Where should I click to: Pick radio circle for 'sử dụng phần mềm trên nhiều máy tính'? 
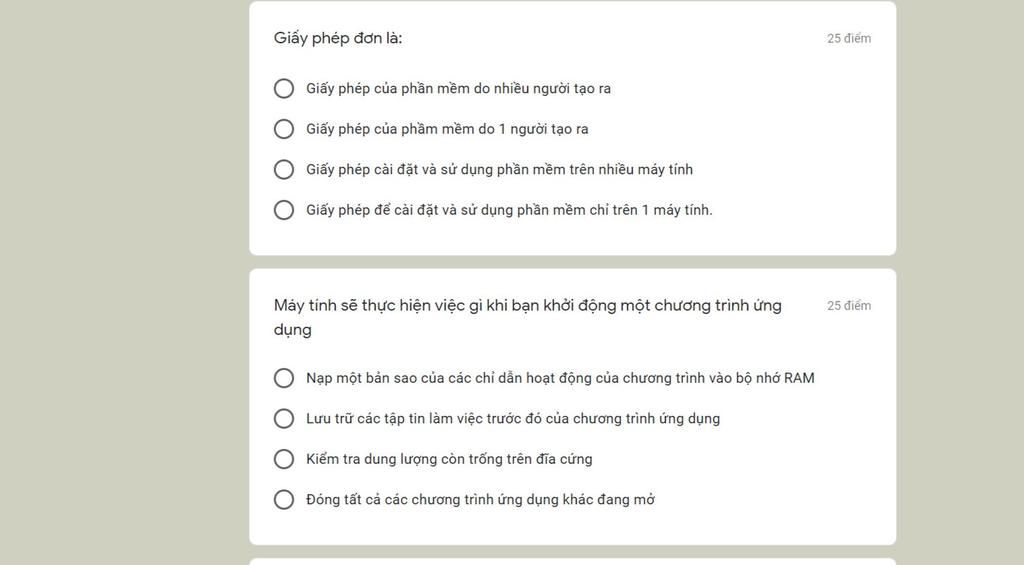pyautogui.click(x=283, y=169)
